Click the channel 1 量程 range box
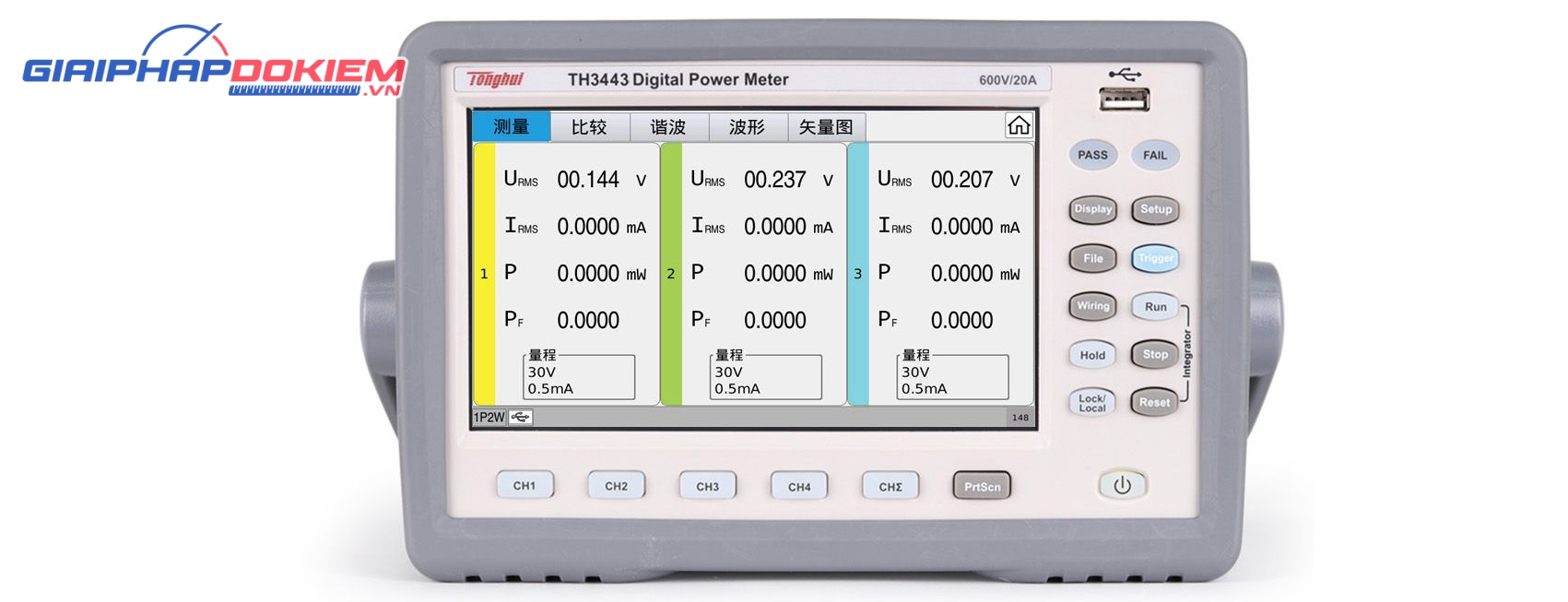Screen dimensions: 1568x602 click(x=579, y=374)
